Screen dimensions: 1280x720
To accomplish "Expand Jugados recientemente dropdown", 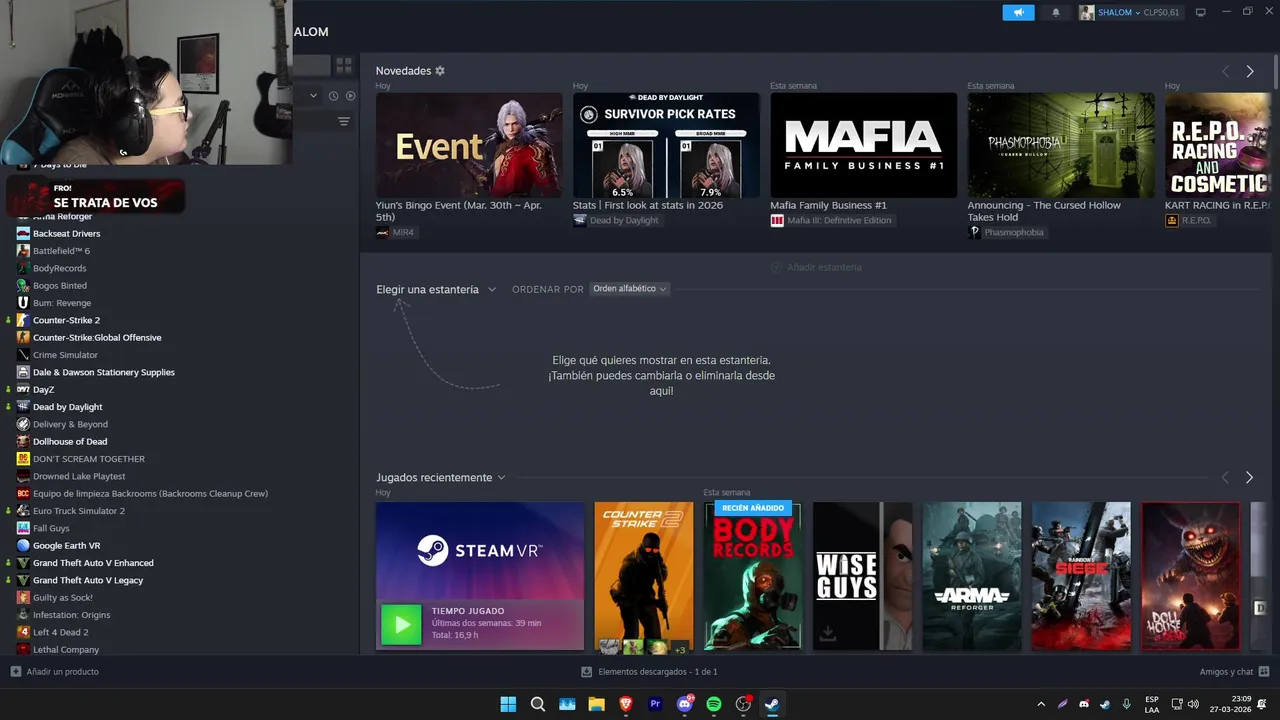I will pos(441,478).
